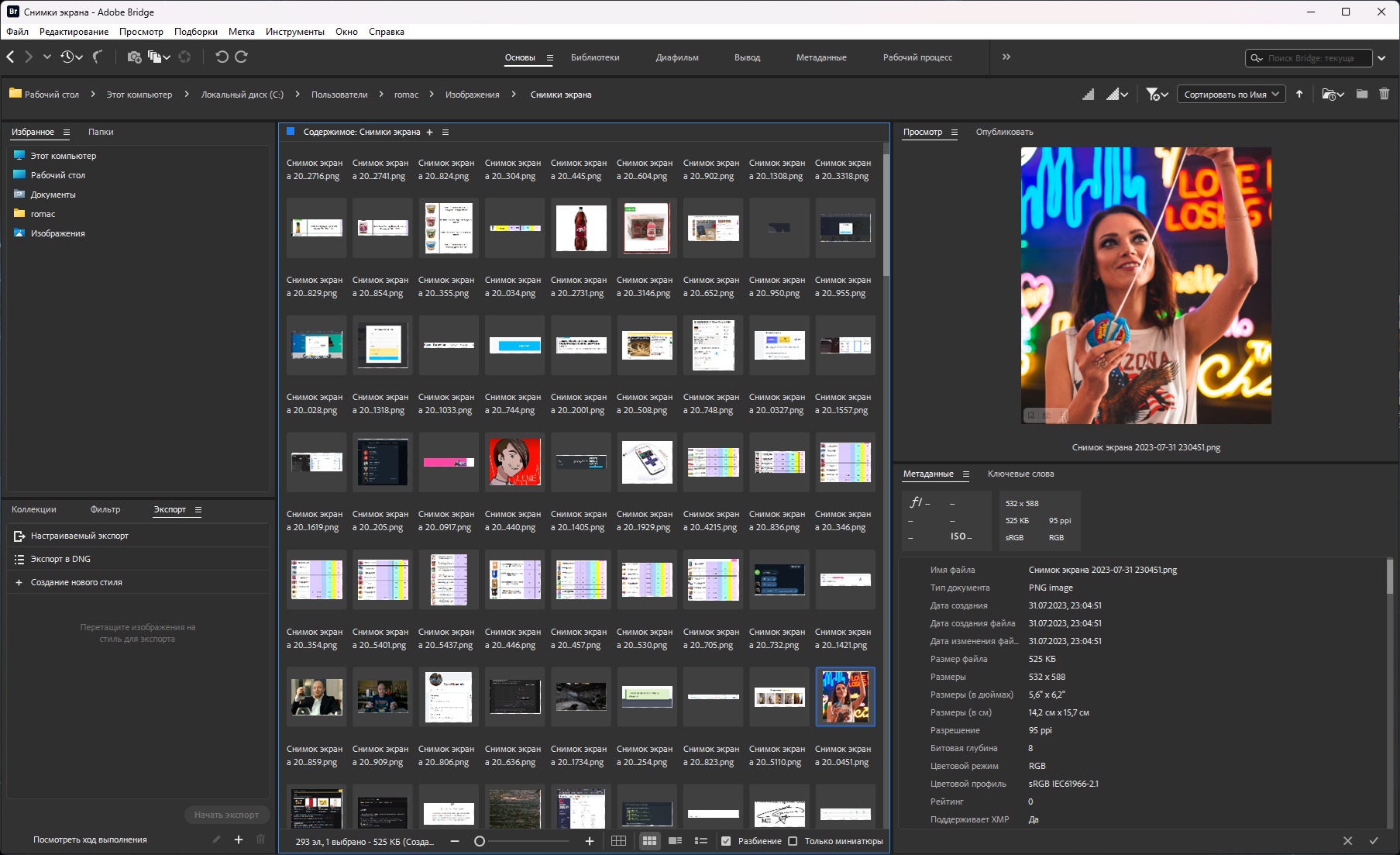Open the Сортировать по Имя dropdown
1400x855 pixels.
click(1230, 95)
